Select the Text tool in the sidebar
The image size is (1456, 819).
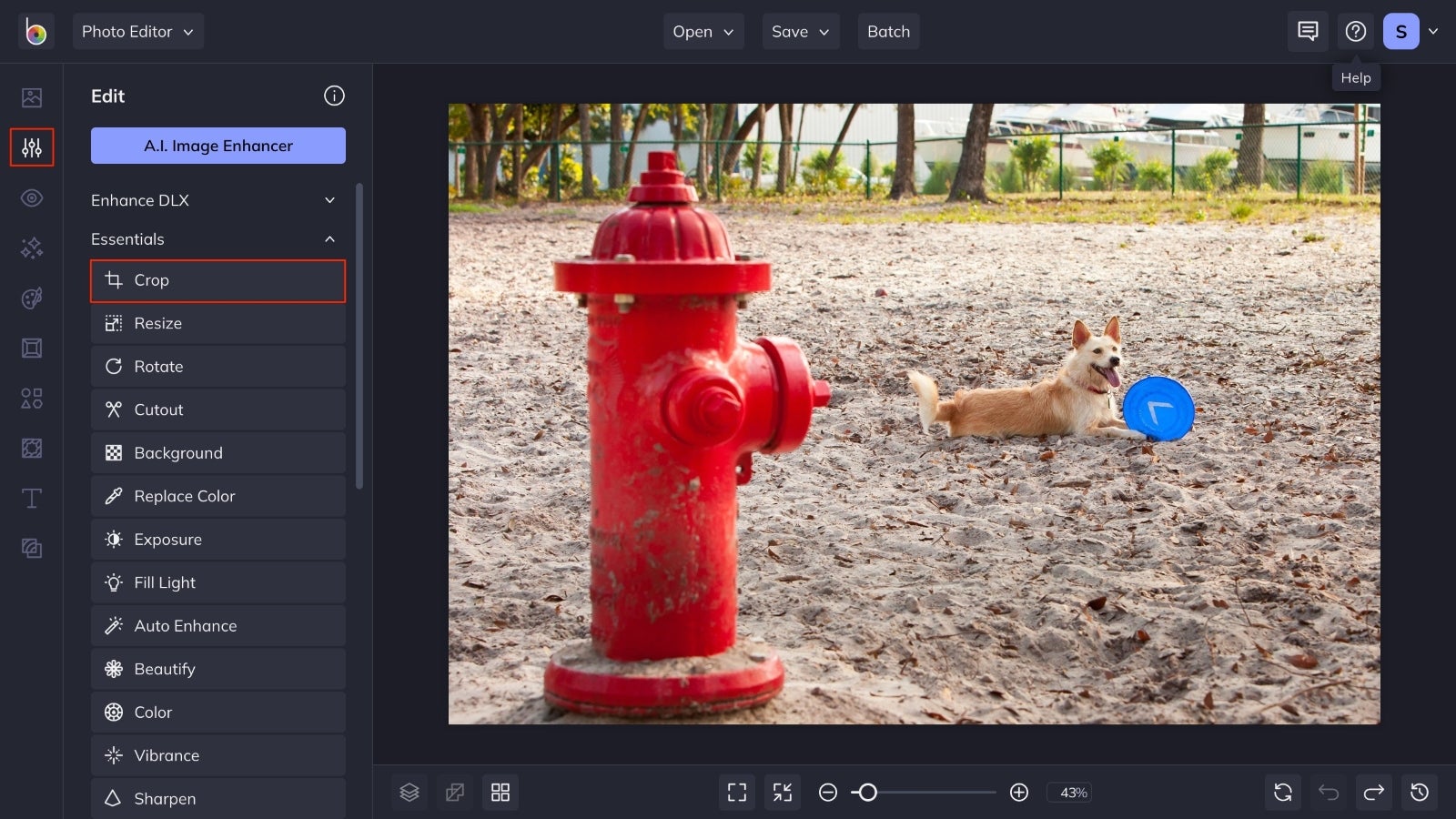point(31,498)
